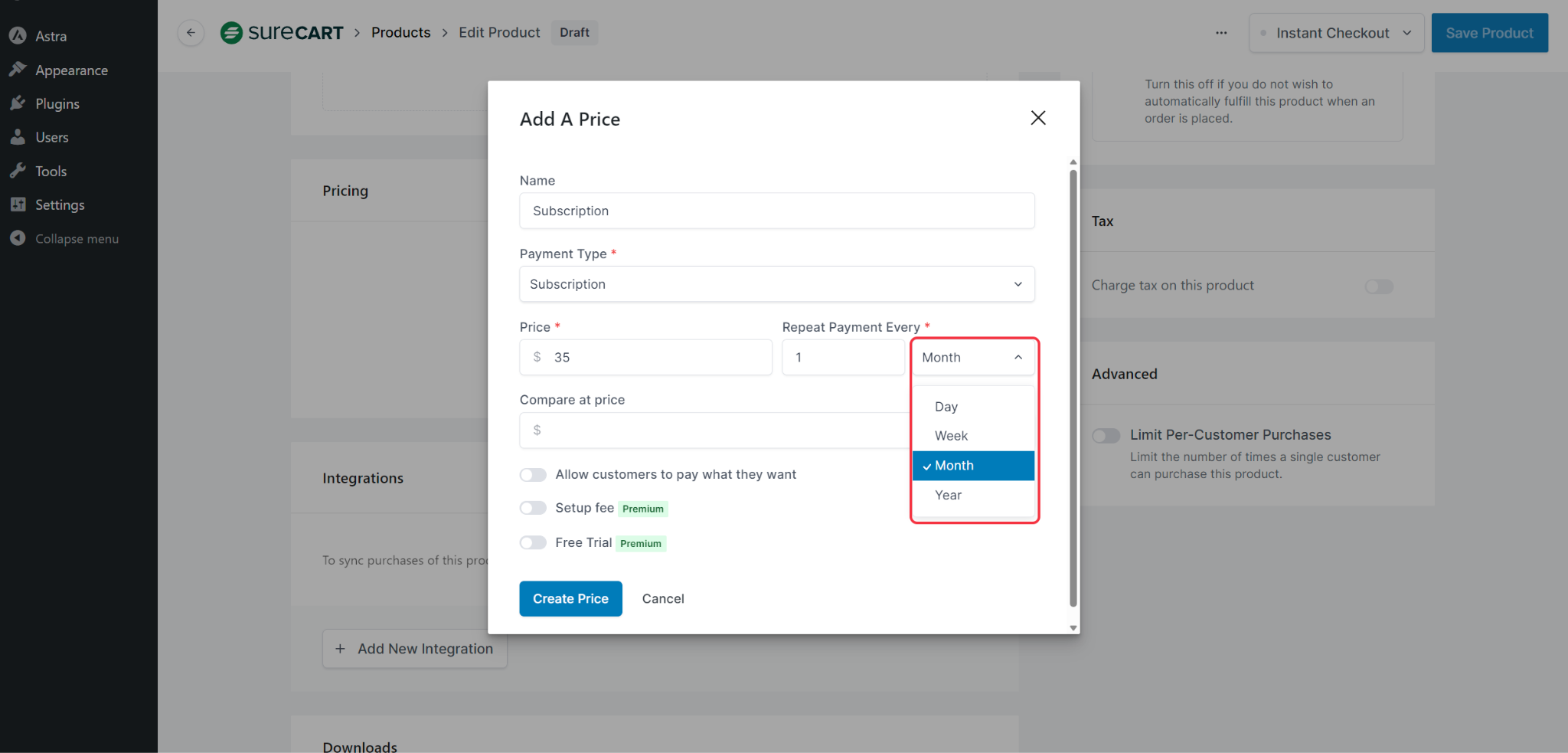Click dialog scrollbar up arrow

(x=1073, y=162)
